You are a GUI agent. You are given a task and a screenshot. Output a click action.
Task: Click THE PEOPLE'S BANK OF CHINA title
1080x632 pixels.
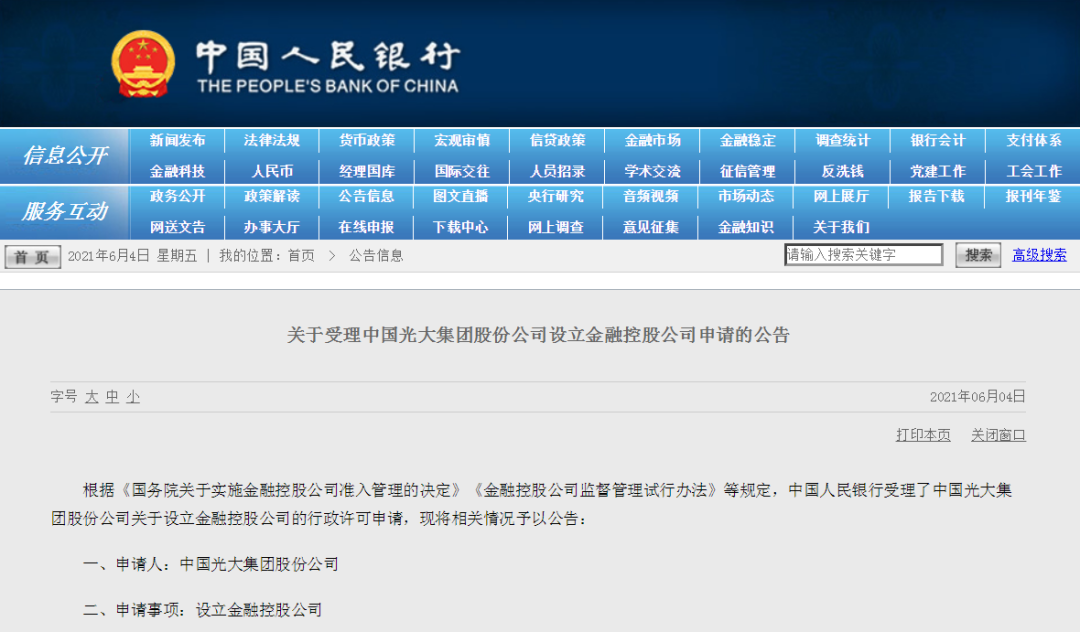(328, 86)
